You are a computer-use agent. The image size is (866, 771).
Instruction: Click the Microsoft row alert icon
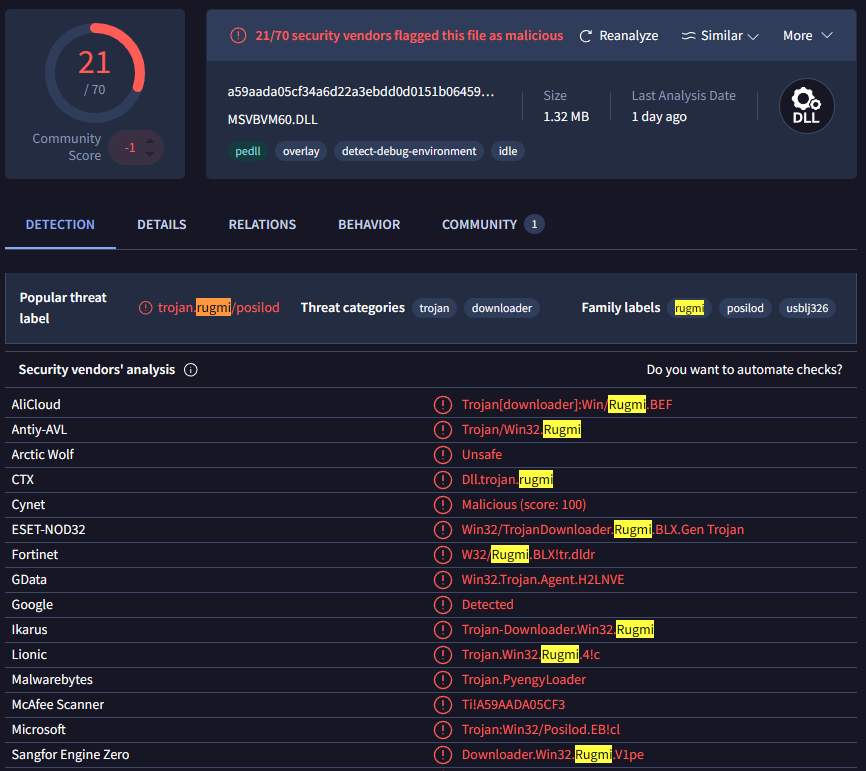(442, 730)
